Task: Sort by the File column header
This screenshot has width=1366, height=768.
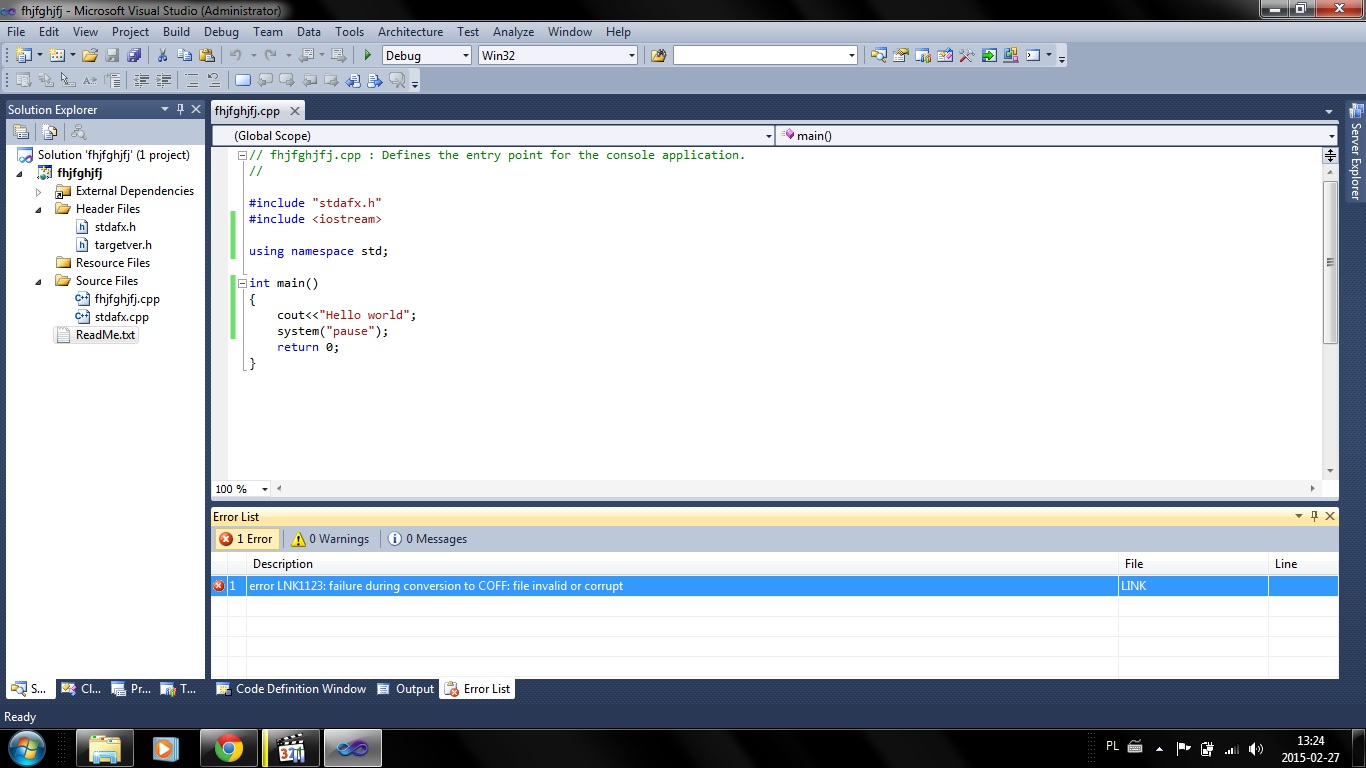Action: tap(1193, 564)
